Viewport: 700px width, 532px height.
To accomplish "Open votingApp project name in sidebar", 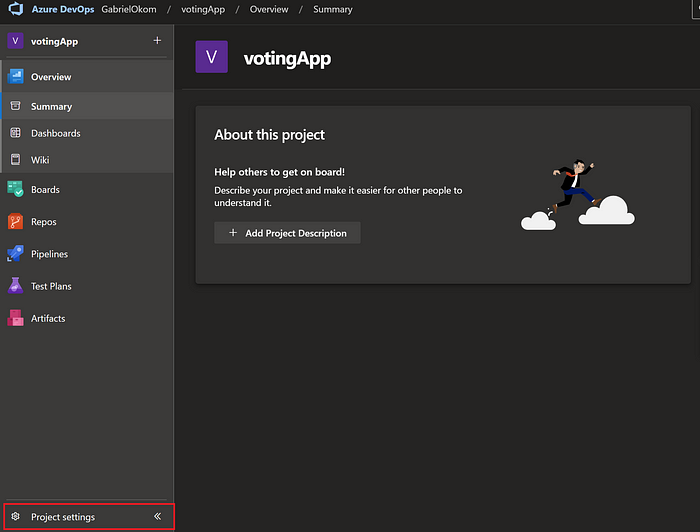I will pos(54,42).
